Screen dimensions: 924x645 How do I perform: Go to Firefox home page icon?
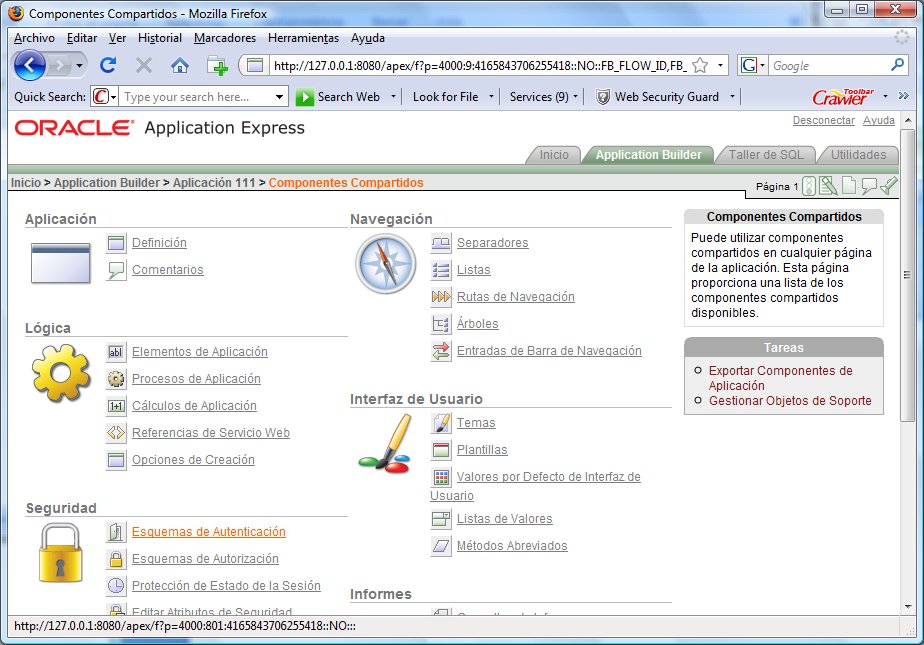click(x=180, y=65)
